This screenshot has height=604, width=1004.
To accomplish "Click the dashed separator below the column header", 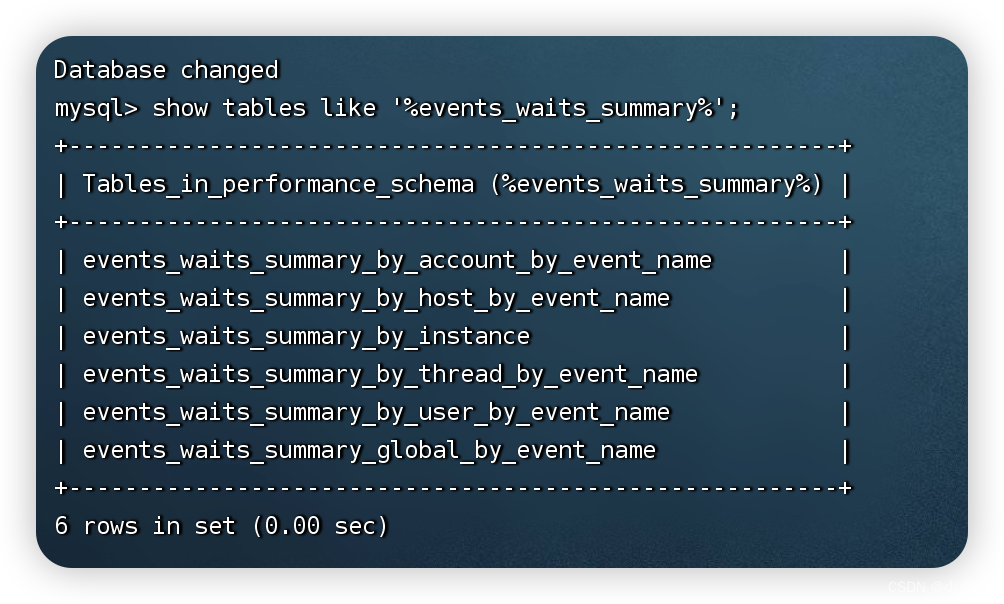I will click(x=452, y=222).
